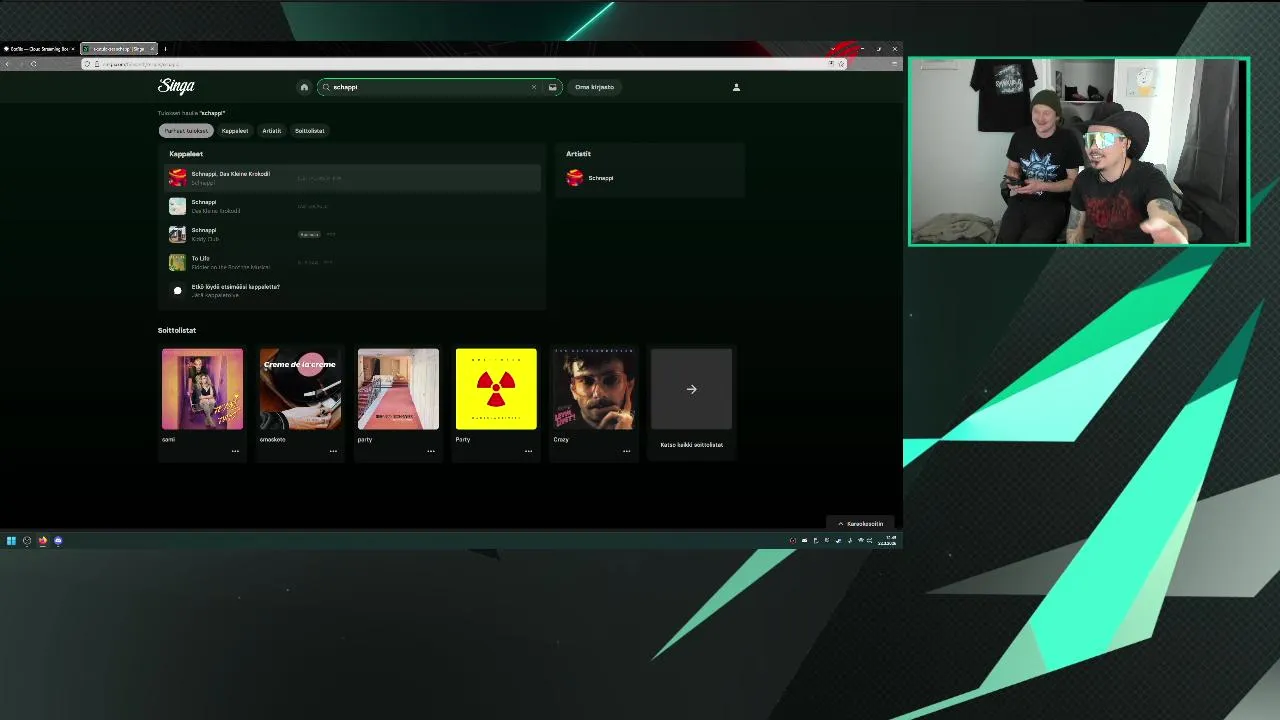This screenshot has height=720, width=1280.
Task: Open the Crazy playlist cover
Action: click(594, 389)
